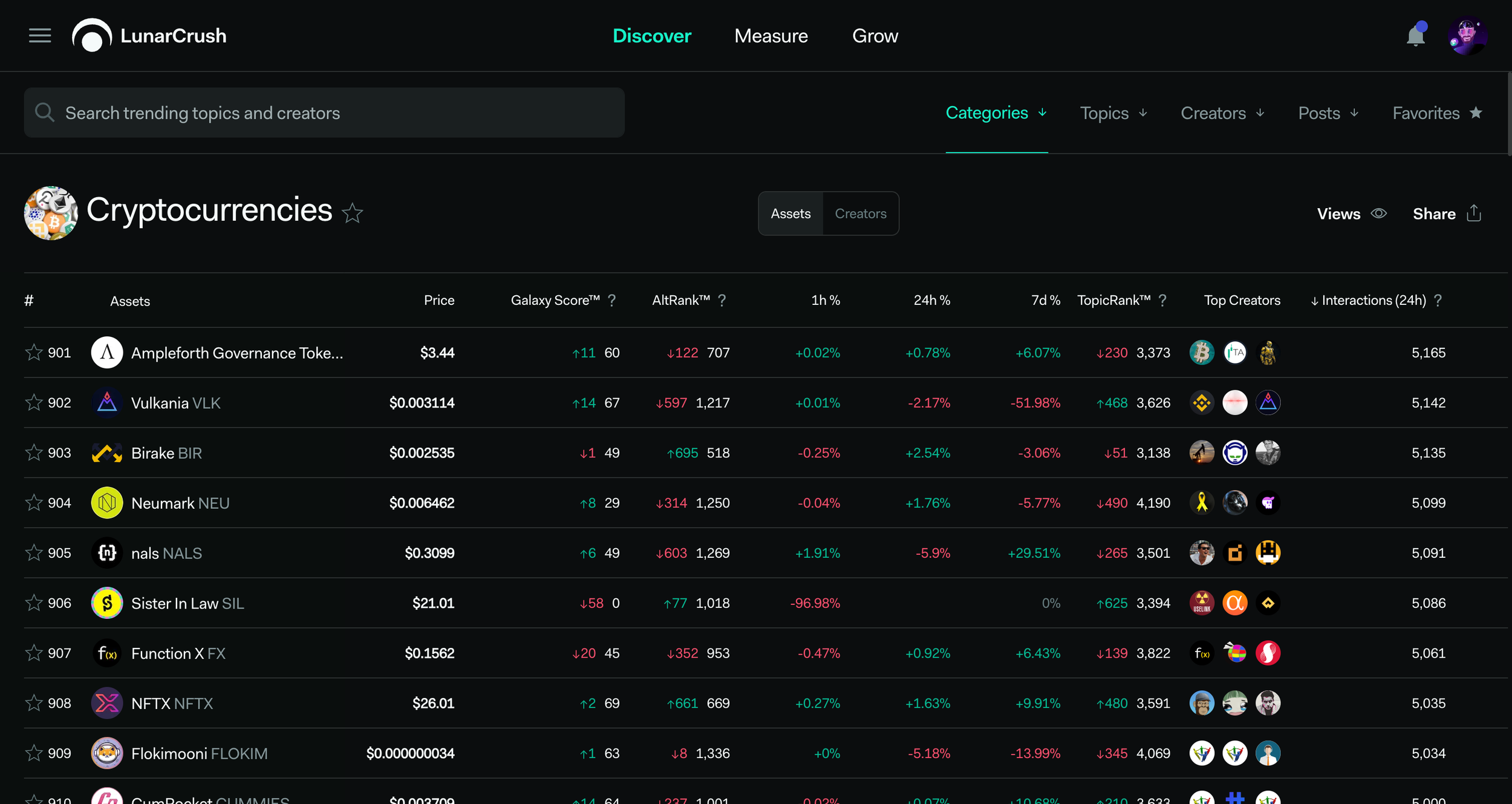Viewport: 1512px width, 804px height.
Task: Switch to the Grow tab
Action: [x=875, y=36]
